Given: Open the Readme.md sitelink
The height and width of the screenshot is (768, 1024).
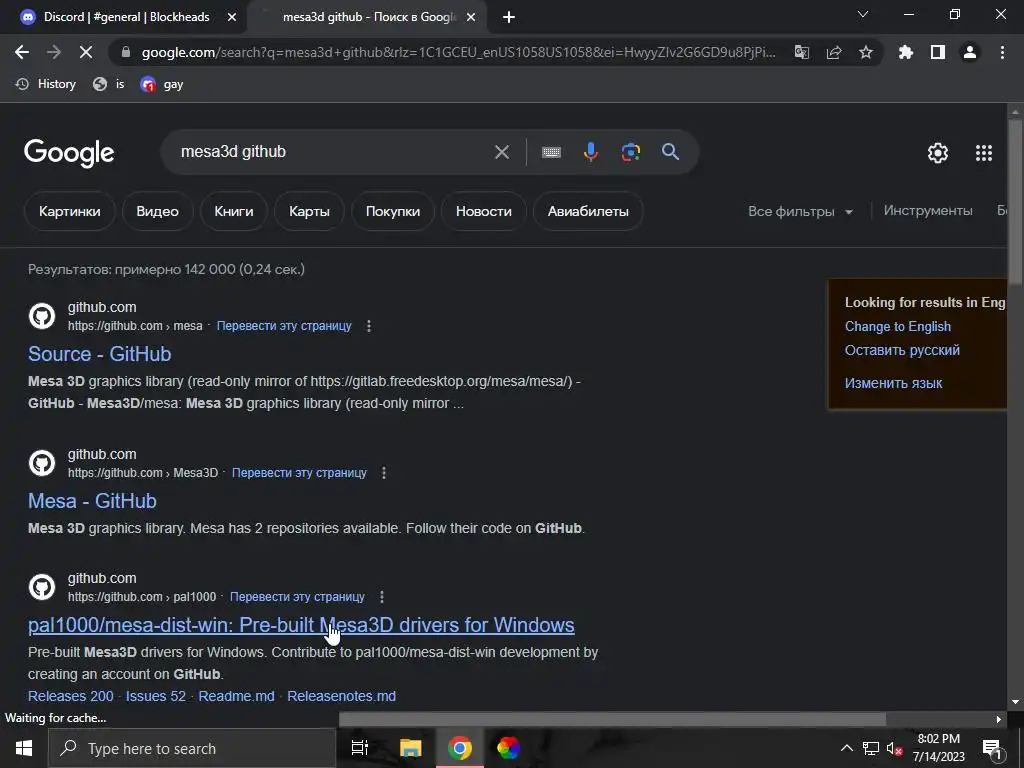Looking at the screenshot, I should [236, 696].
